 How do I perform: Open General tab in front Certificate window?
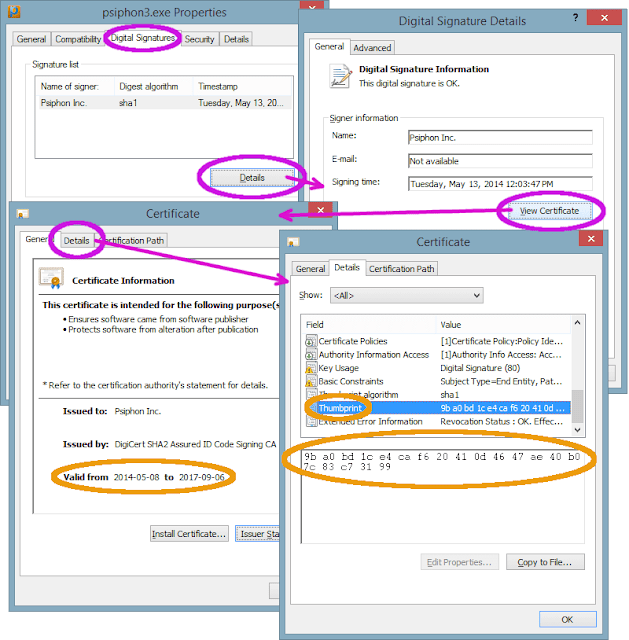(x=310, y=269)
